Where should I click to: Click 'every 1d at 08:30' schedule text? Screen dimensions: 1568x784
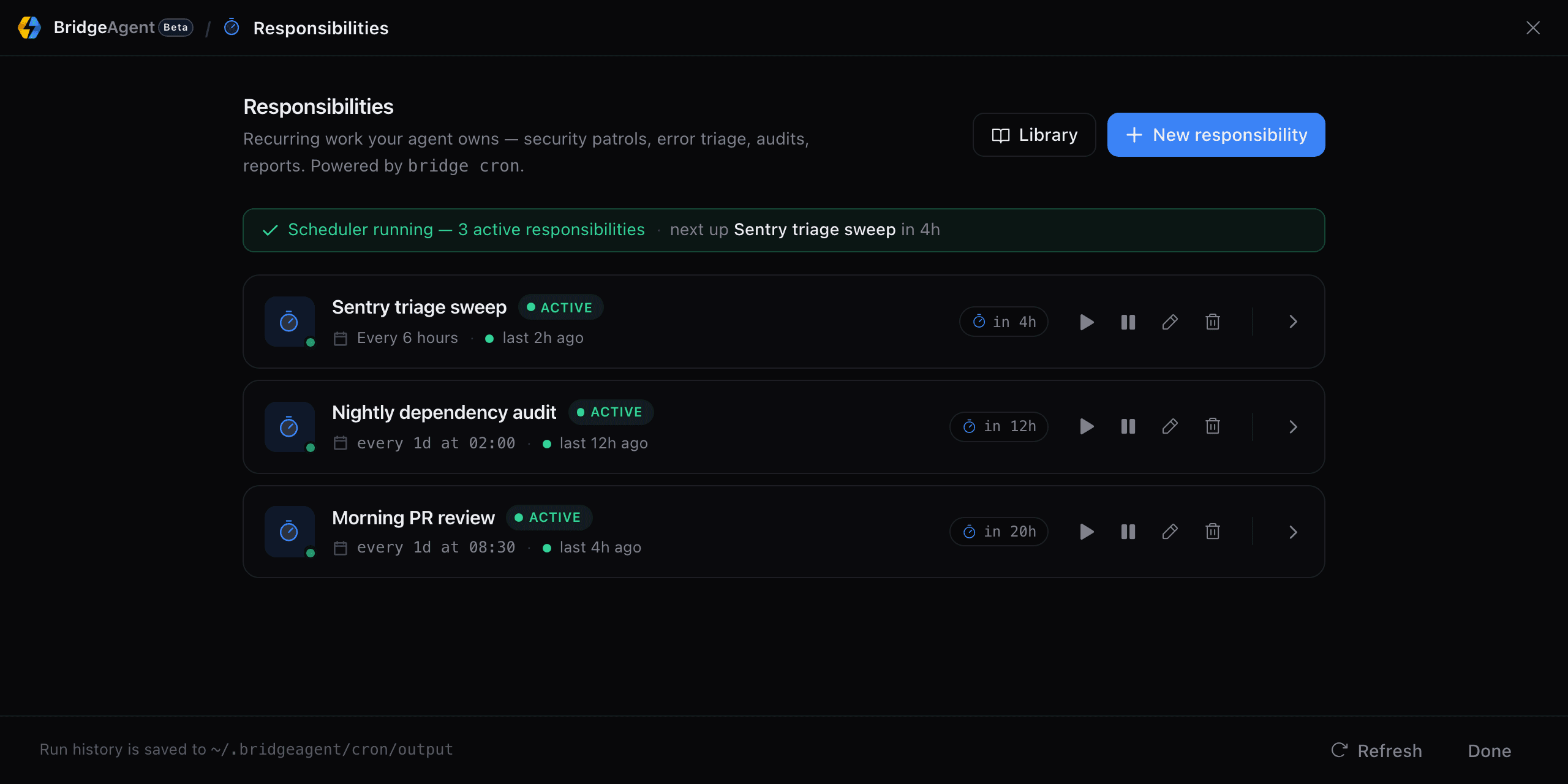click(436, 547)
